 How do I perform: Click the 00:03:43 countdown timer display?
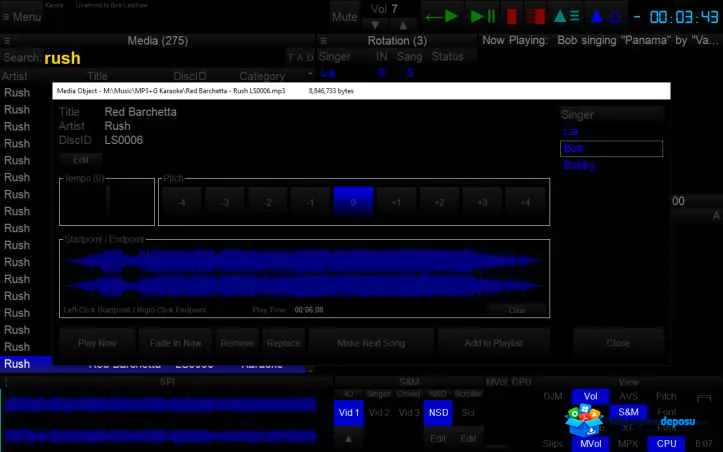click(683, 17)
